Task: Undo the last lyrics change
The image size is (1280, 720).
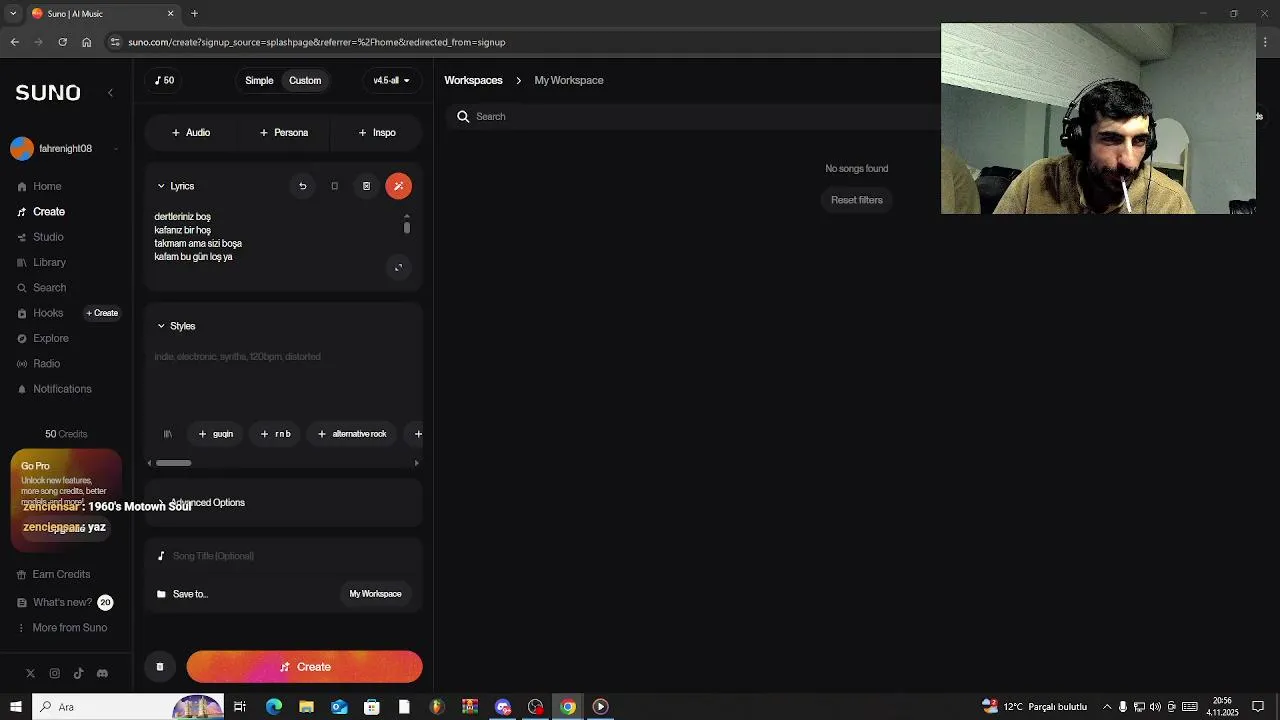Action: pos(302,186)
